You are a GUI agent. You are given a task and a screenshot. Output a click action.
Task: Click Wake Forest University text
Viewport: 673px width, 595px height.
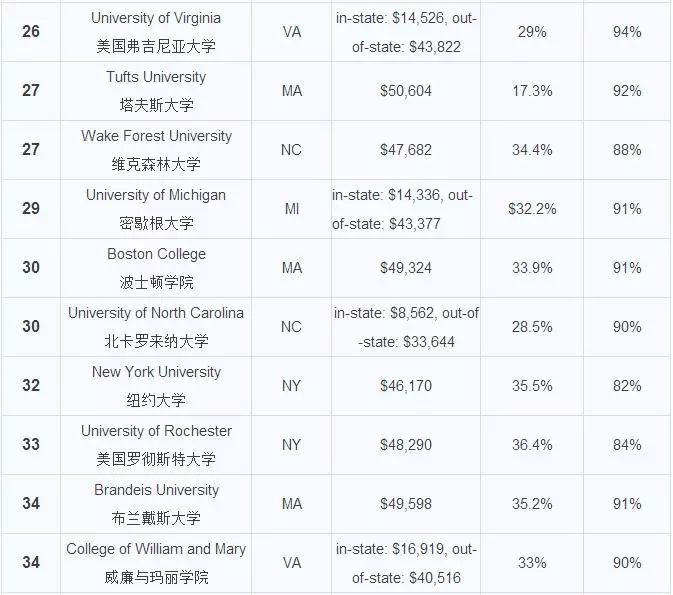(156, 136)
